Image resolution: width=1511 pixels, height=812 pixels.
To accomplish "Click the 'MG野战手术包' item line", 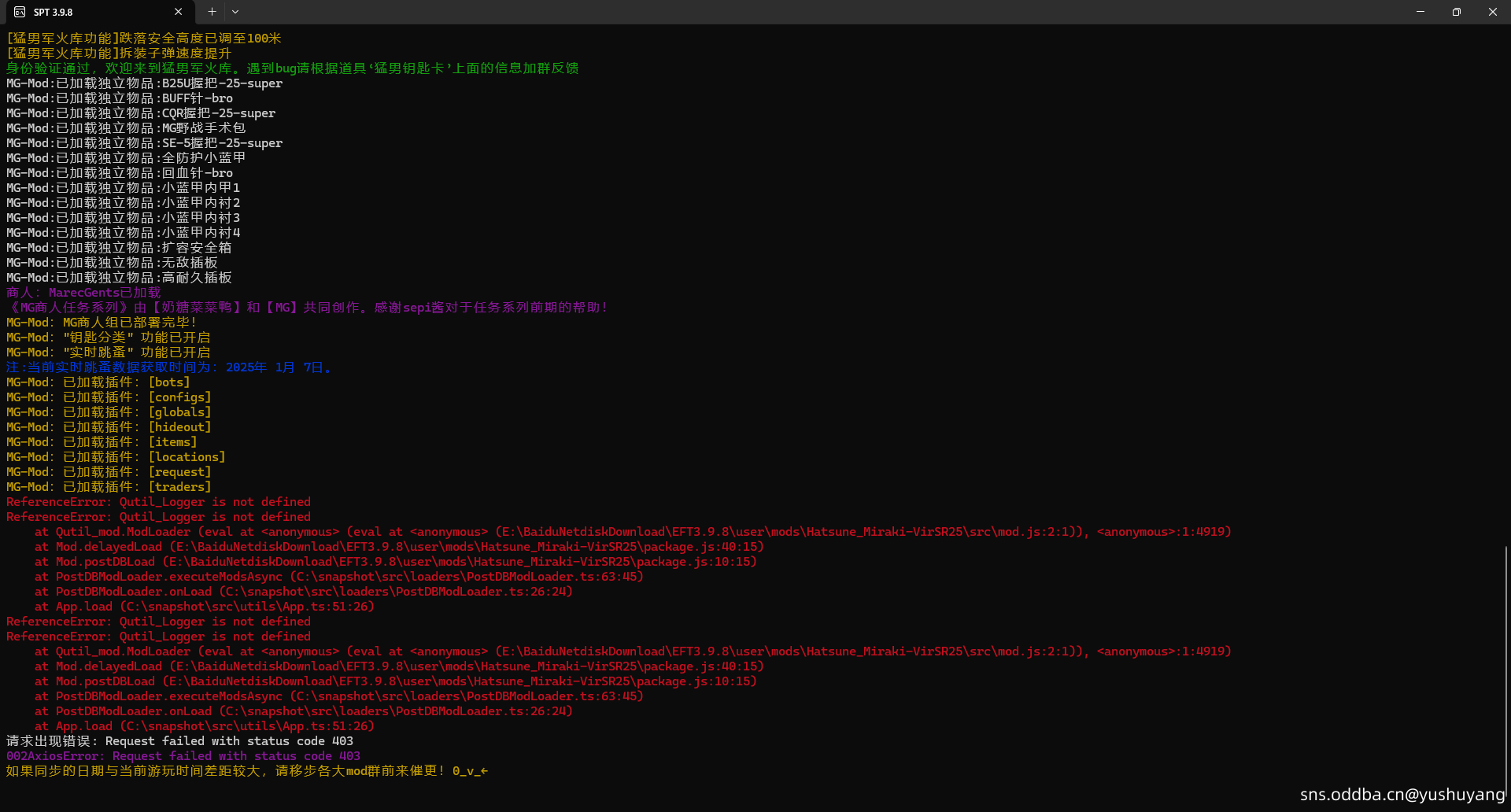I will pos(126,128).
